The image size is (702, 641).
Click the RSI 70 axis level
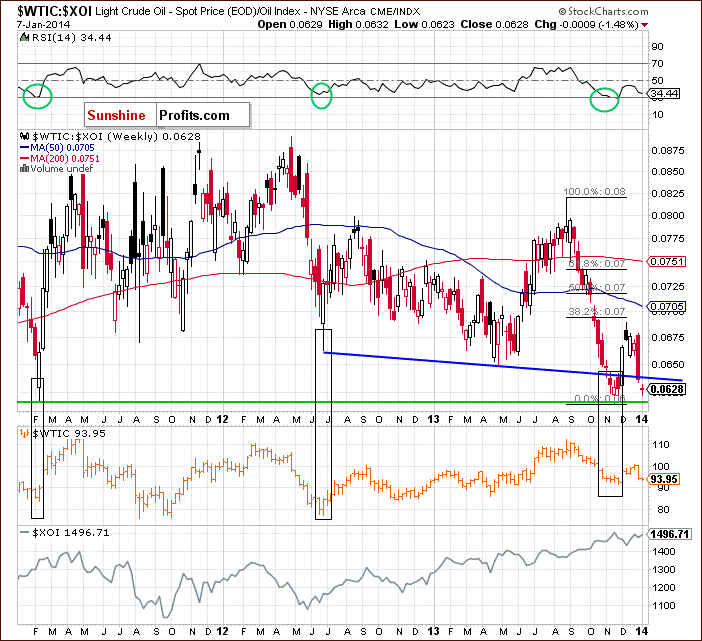[657, 64]
